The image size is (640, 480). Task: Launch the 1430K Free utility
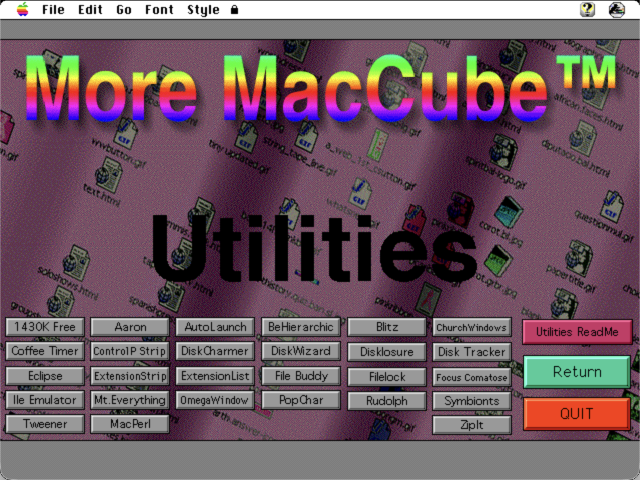click(x=45, y=327)
